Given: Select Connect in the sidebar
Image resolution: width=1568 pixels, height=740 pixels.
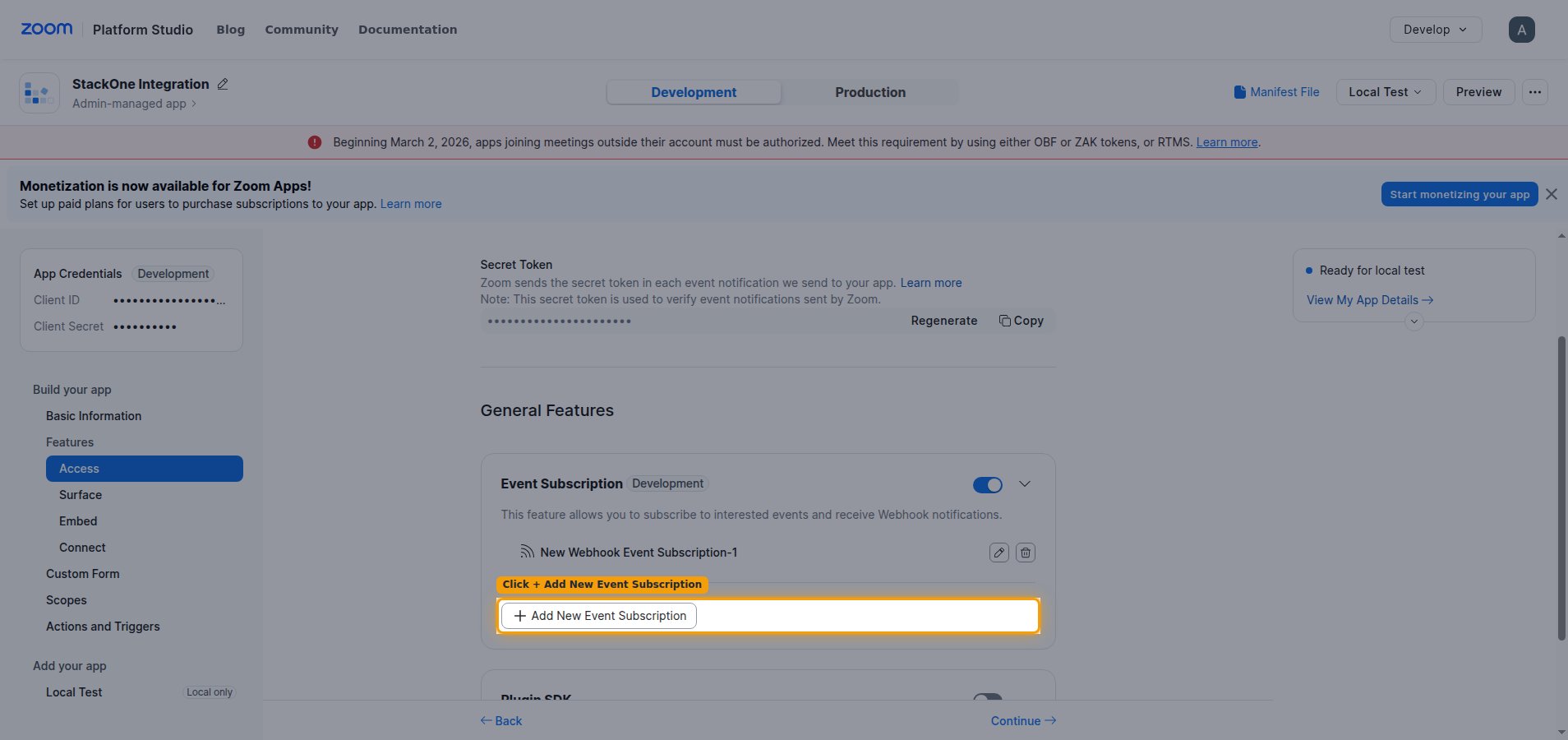Looking at the screenshot, I should (x=82, y=548).
